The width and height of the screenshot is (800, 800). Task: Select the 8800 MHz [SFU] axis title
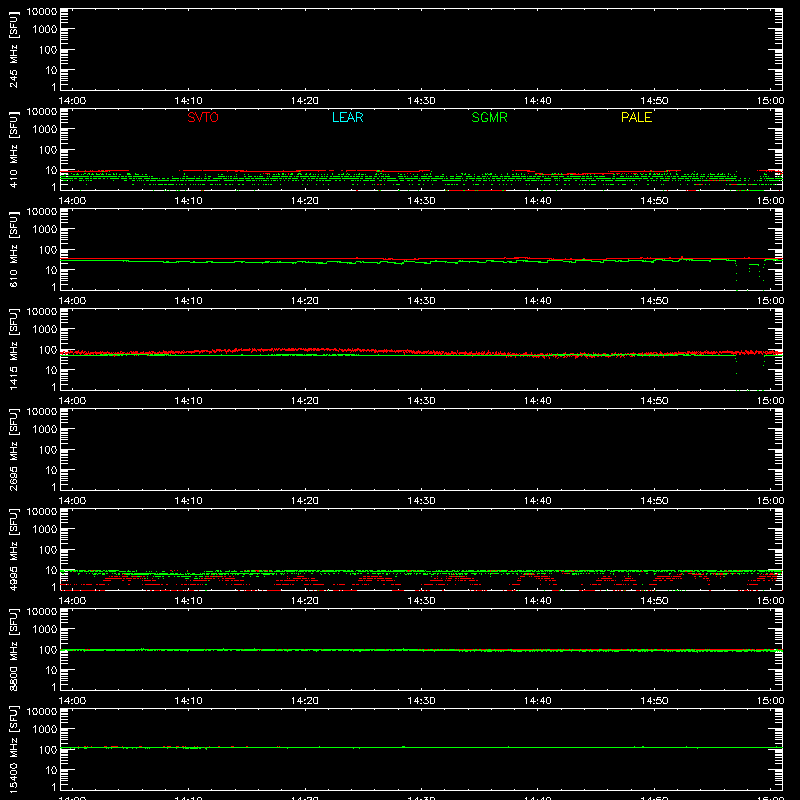click(x=13, y=649)
